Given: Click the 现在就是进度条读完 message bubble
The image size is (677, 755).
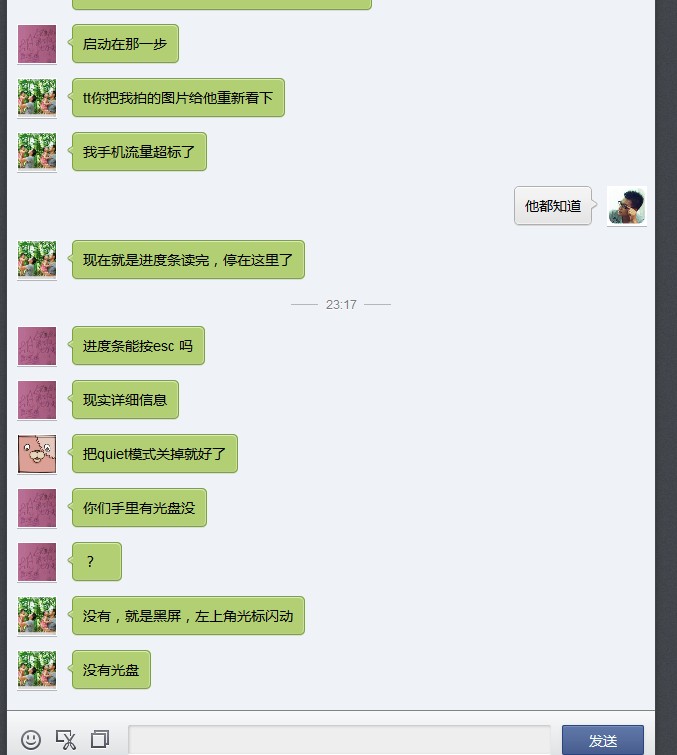Looking at the screenshot, I should point(188,260).
